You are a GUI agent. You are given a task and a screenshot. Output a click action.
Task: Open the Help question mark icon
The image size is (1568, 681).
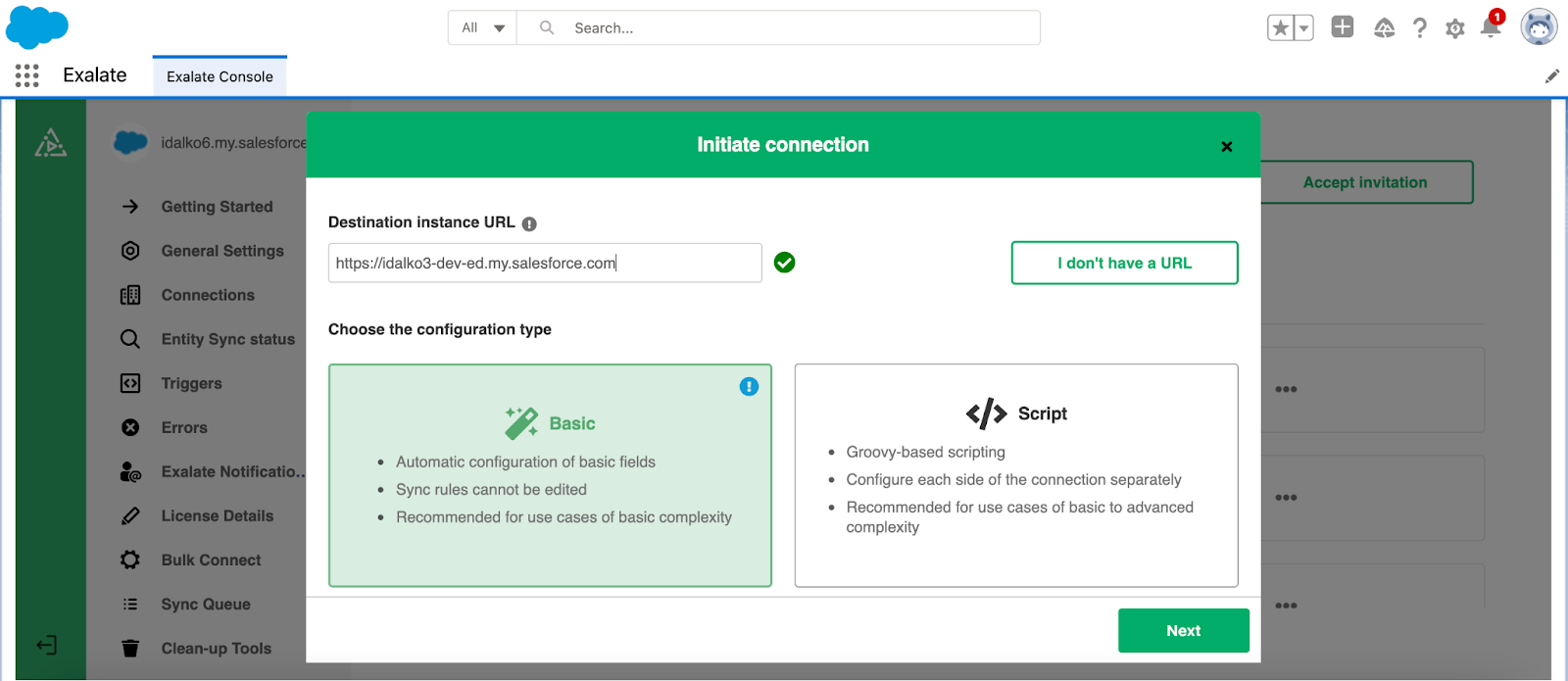(1419, 28)
